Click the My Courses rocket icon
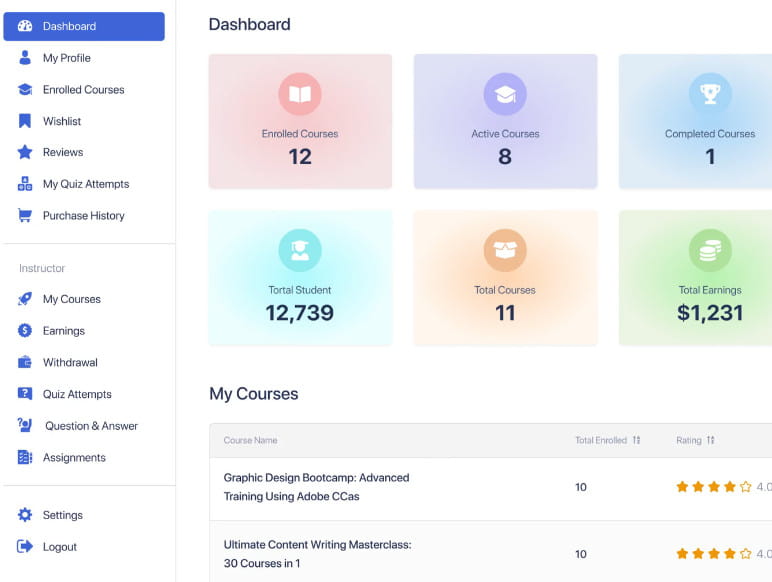 25,299
